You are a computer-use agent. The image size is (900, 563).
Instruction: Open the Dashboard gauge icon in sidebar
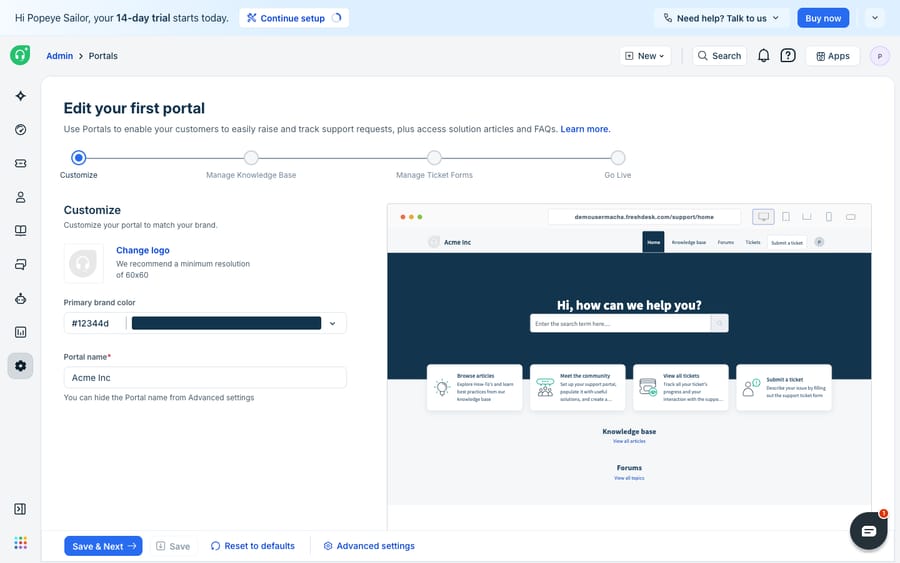pos(21,130)
